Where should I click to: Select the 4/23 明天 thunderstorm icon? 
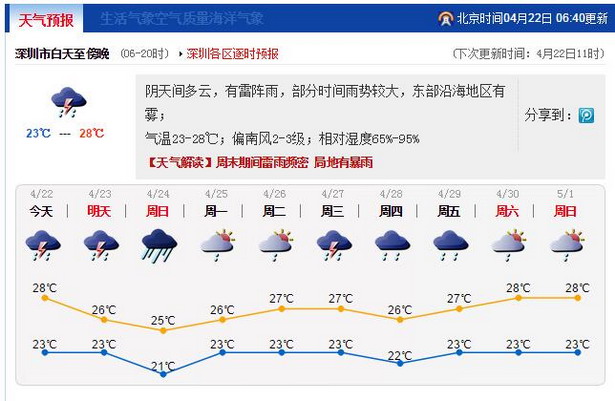(x=100, y=244)
